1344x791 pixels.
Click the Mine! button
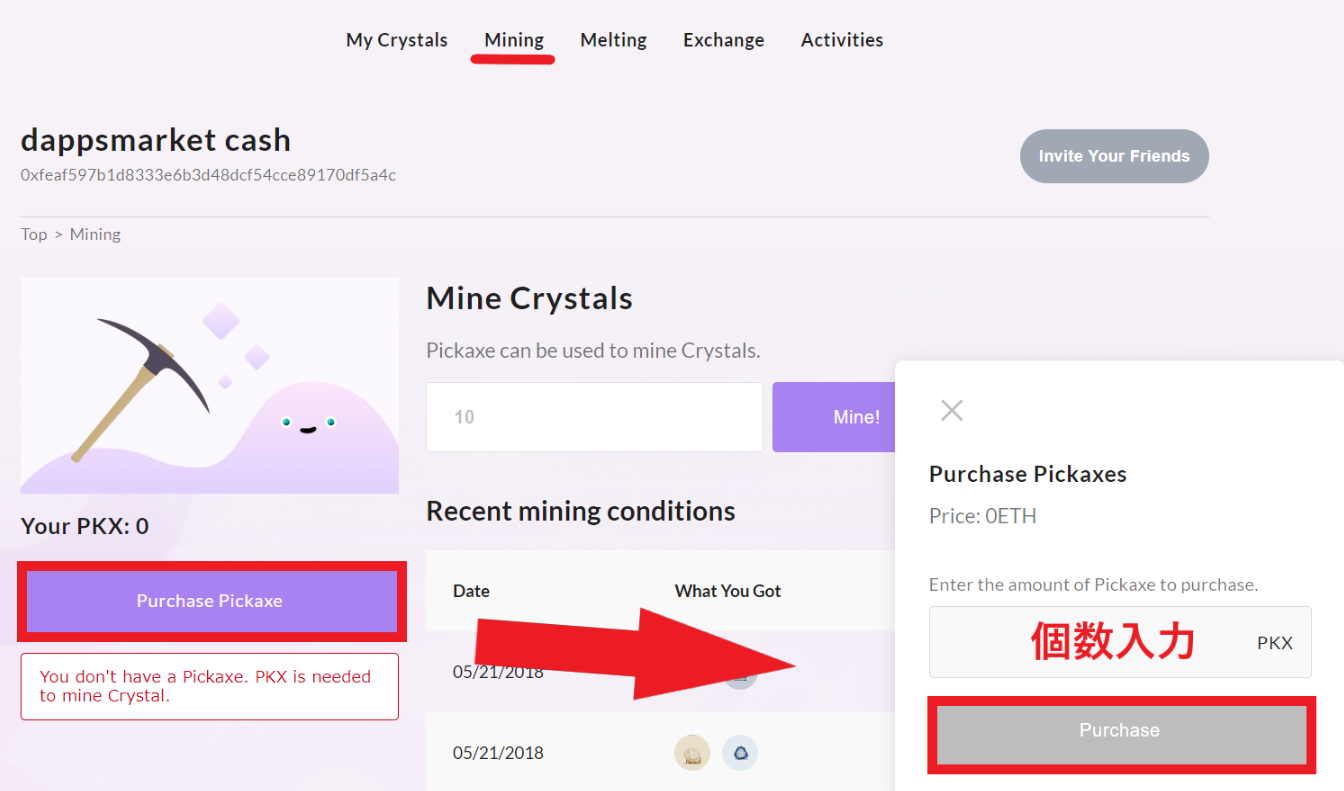(834, 417)
